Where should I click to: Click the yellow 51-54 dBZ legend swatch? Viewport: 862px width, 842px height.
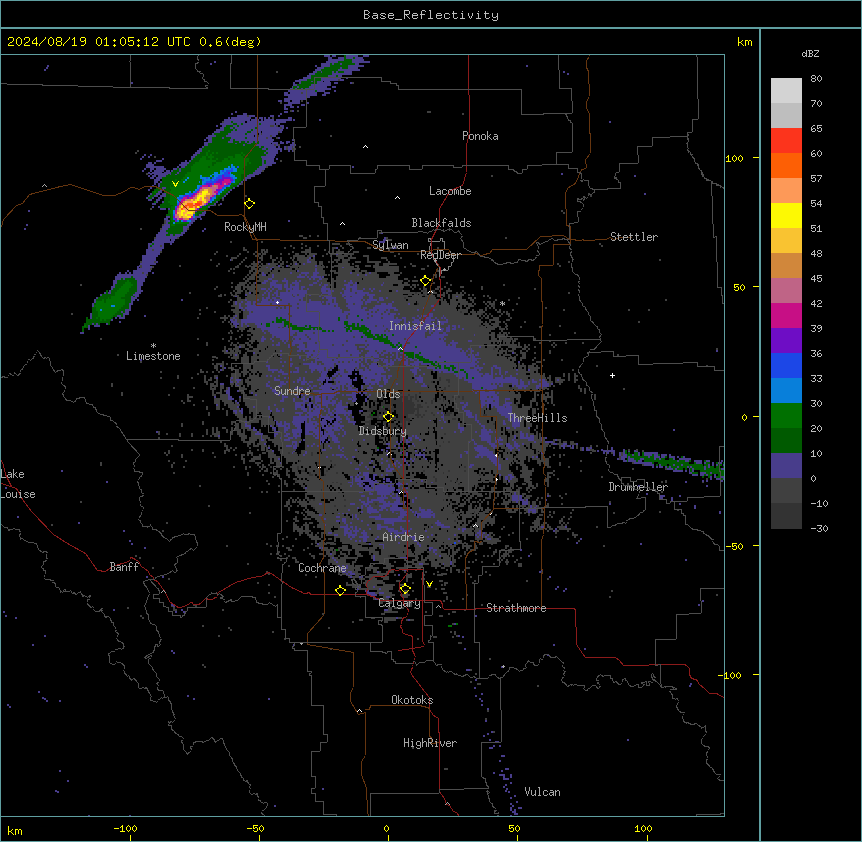coord(786,215)
